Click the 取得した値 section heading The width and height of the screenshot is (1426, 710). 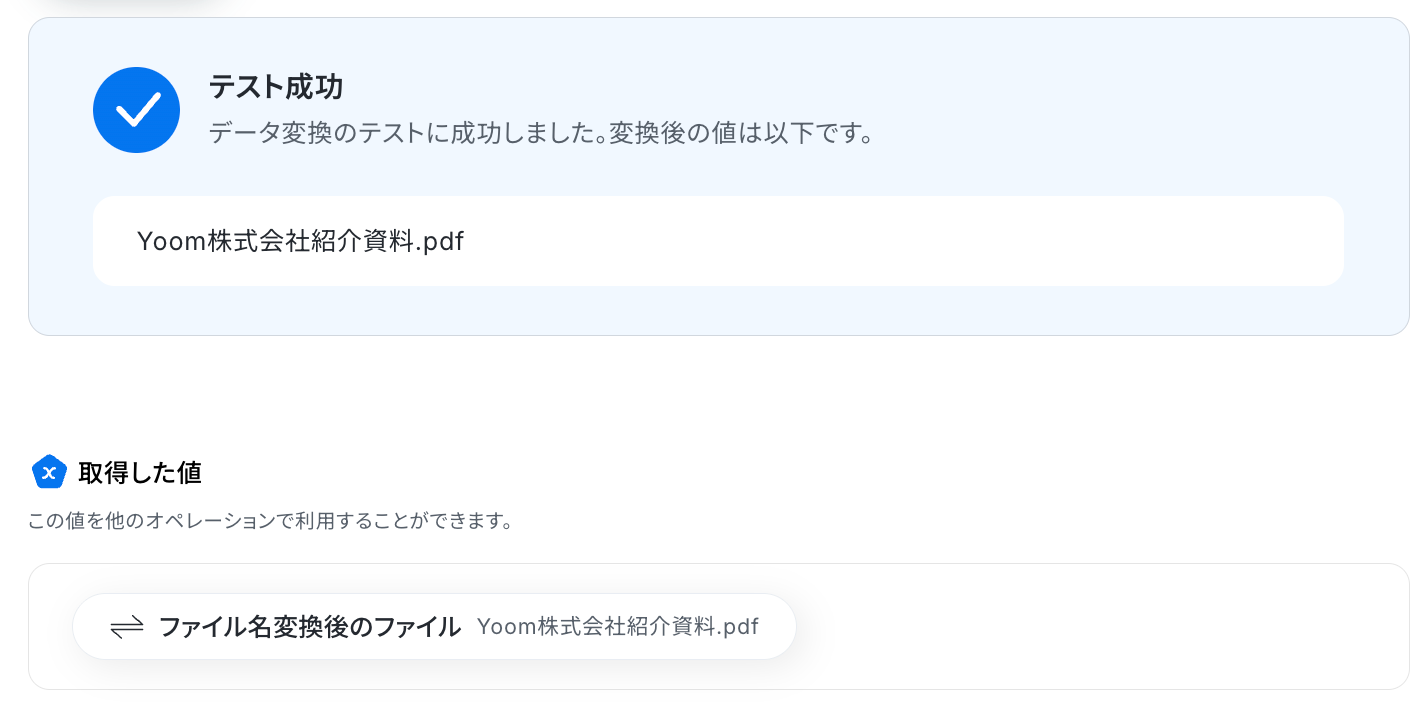pos(140,473)
